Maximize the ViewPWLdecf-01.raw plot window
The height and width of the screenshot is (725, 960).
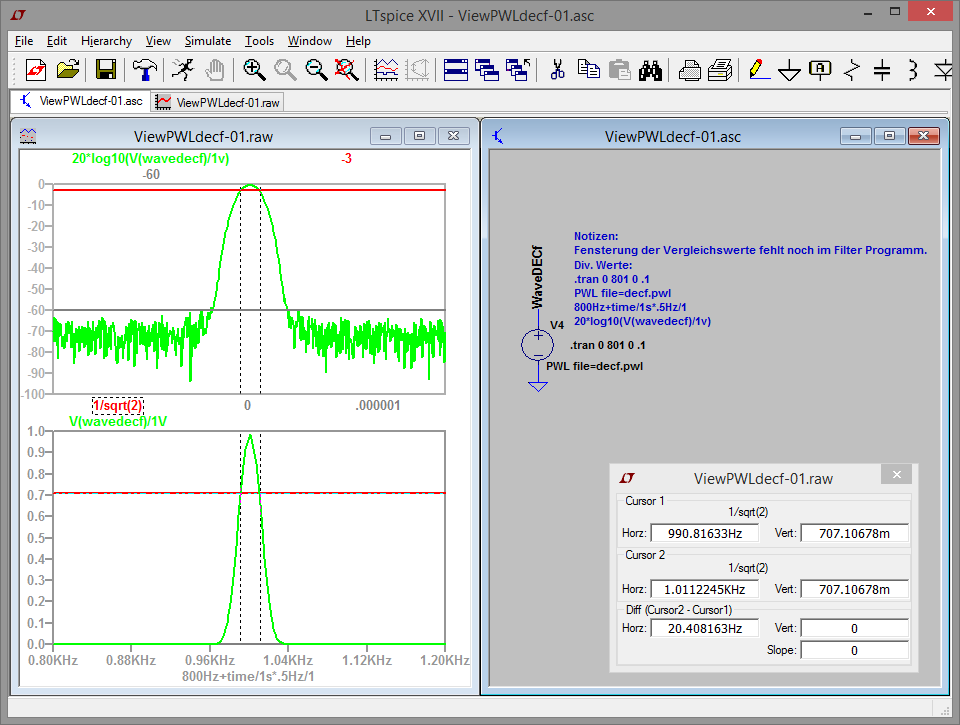(x=419, y=136)
